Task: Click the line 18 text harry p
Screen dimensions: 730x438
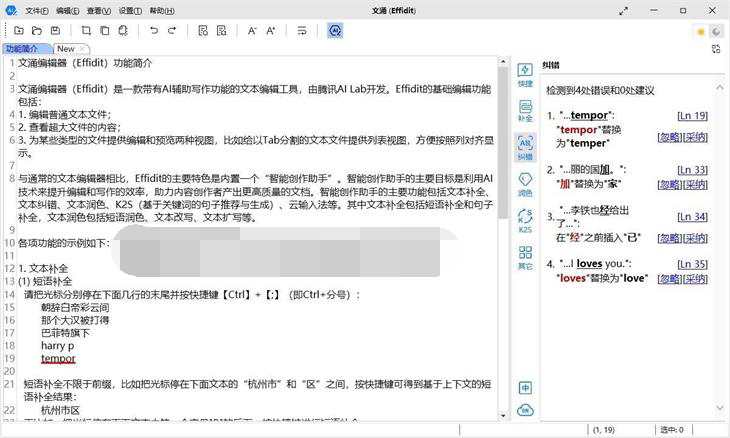Action: click(57, 346)
